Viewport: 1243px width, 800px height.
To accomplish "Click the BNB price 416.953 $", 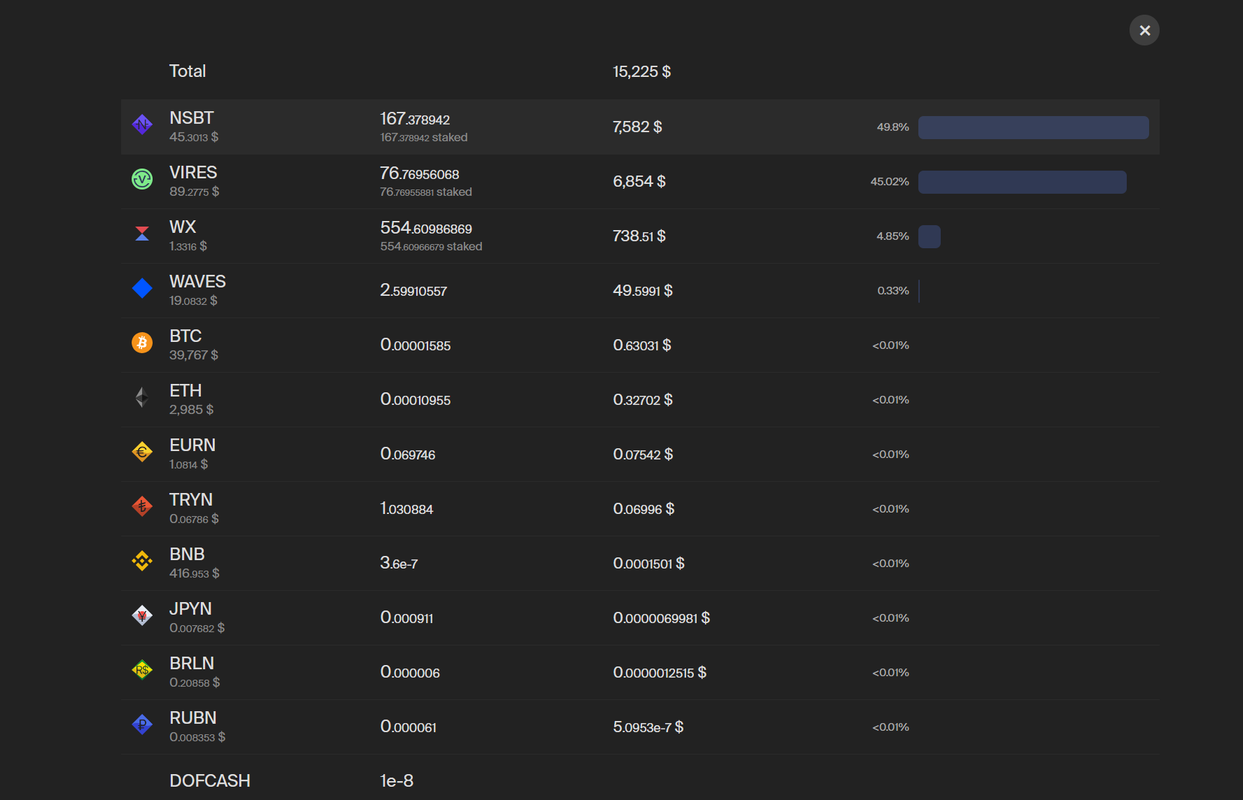I will [194, 574].
